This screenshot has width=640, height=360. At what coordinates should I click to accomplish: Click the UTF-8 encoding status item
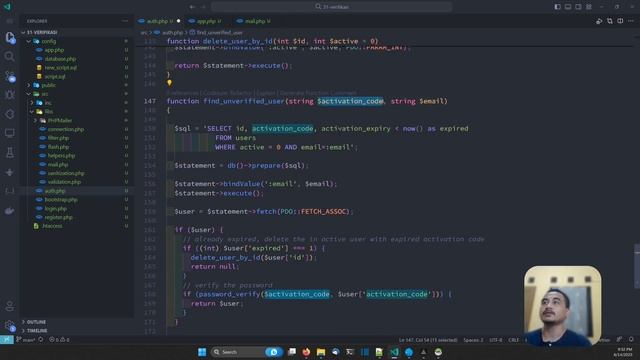[496, 340]
